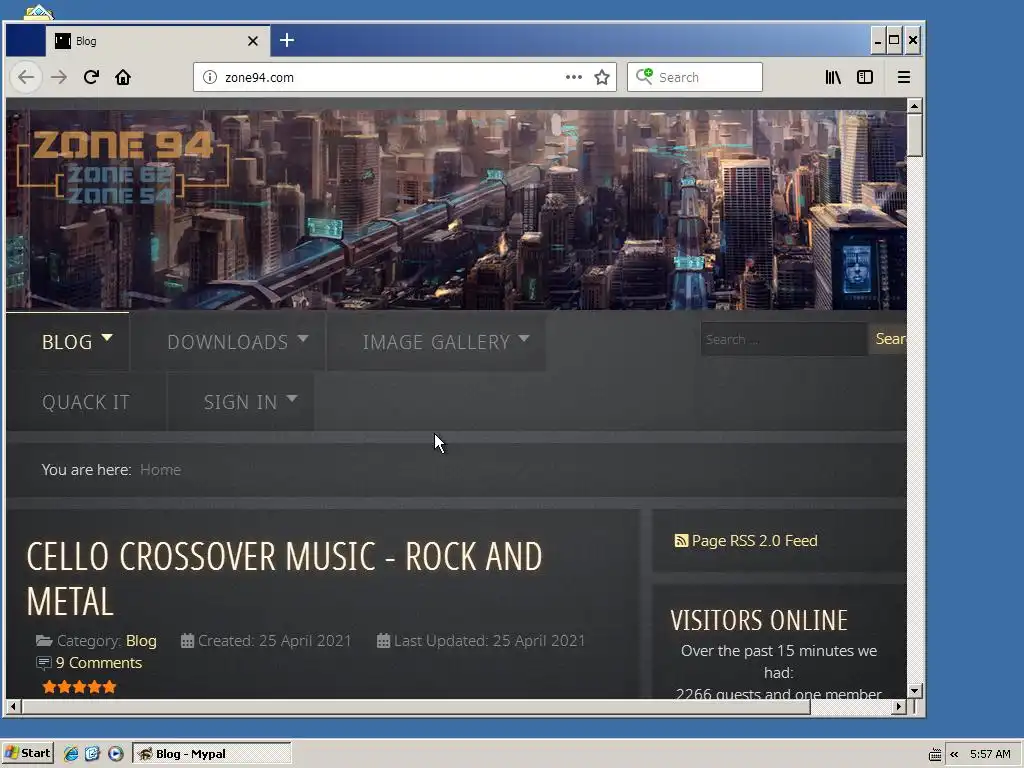Click the vertical scrollbar up arrow
Screen dimensions: 1024x768
coord(914,106)
